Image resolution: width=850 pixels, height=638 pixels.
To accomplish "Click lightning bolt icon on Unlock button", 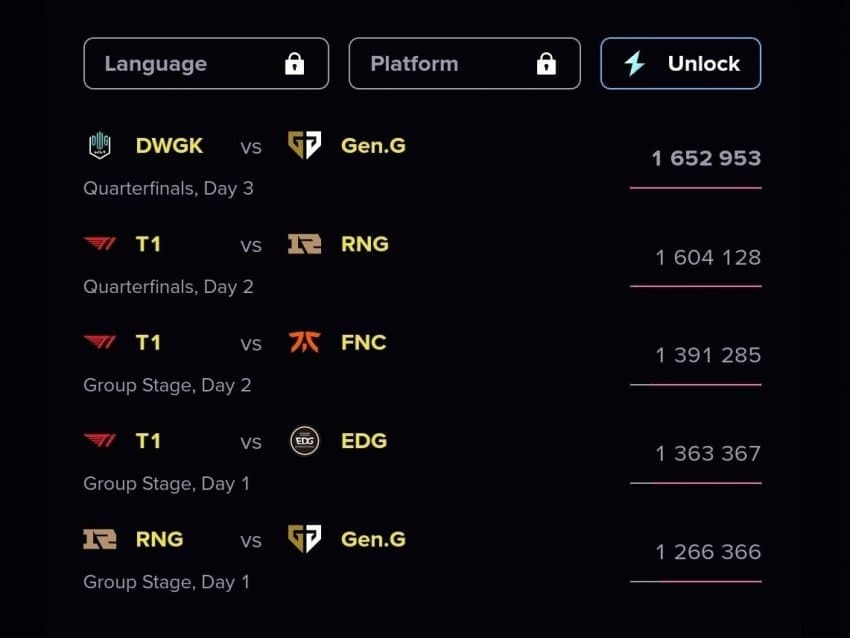I will click(634, 64).
